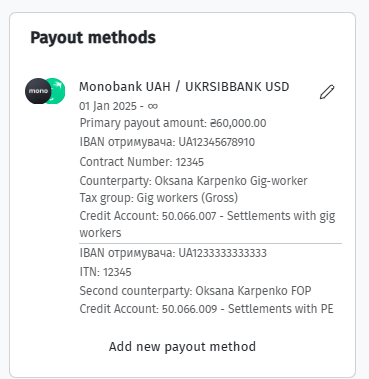Click Credit Account 50.066.009 Settlements with PE
Screen dimensions: 369x379
click(206, 309)
